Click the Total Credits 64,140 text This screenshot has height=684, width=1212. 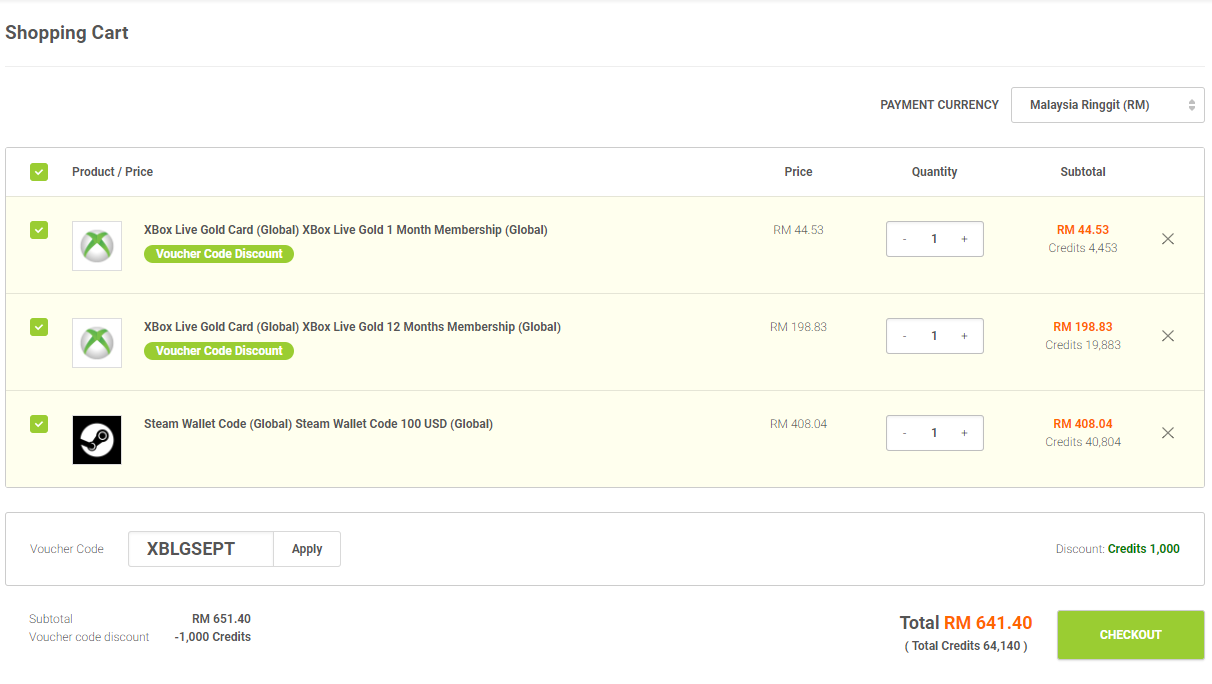pos(966,646)
